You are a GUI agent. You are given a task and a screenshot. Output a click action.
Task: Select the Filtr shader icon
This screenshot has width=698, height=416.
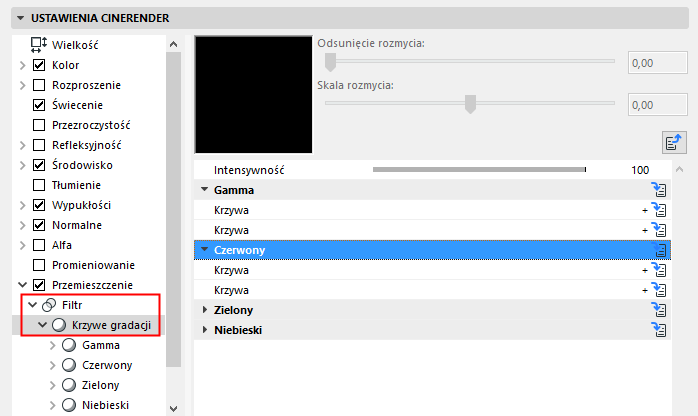coord(49,305)
